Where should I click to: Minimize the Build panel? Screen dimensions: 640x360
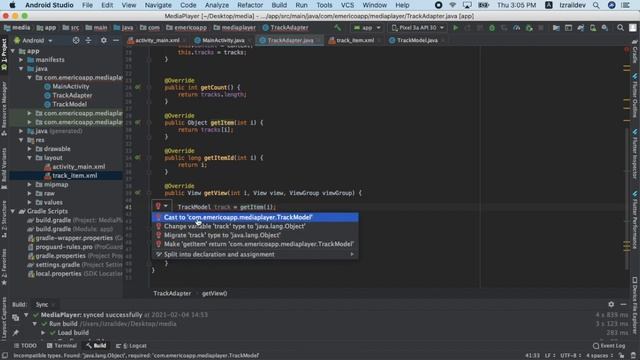[623, 304]
